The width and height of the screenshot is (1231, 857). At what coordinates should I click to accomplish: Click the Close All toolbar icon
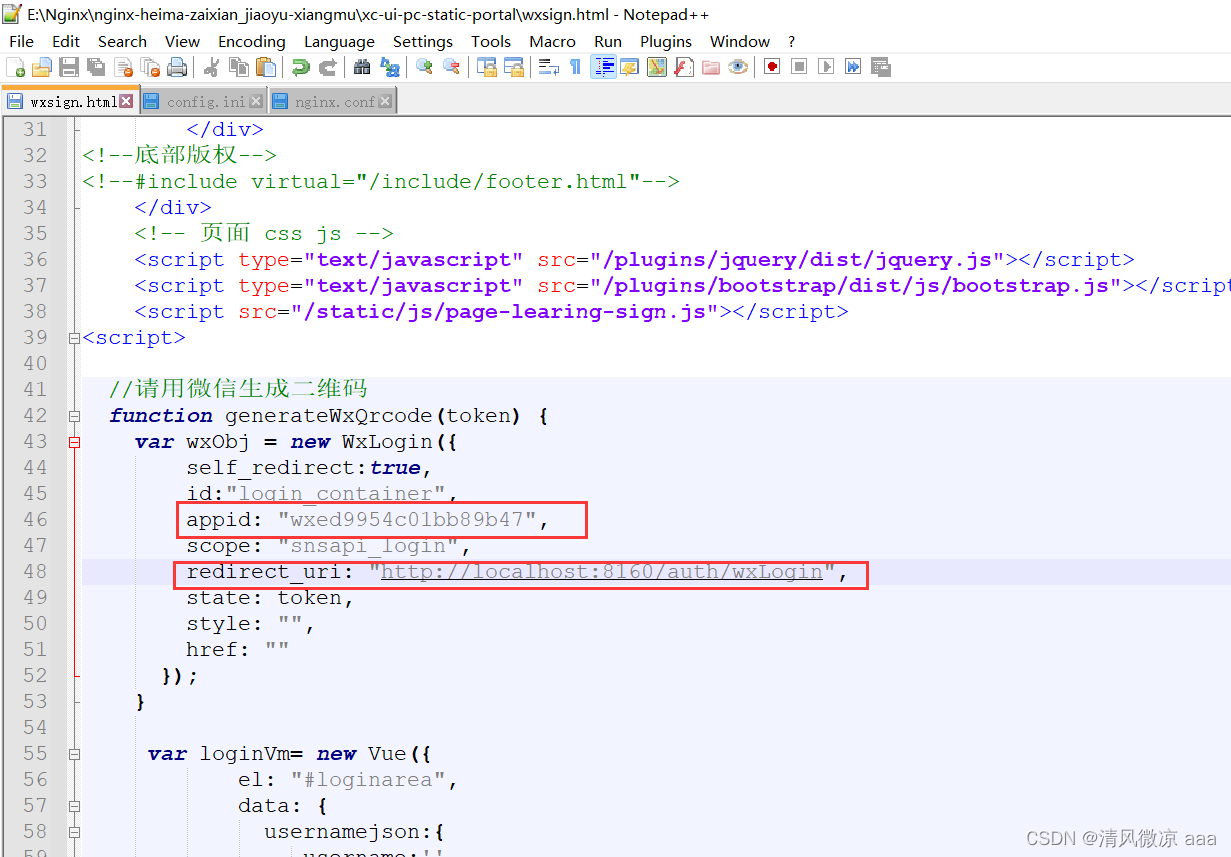coord(150,67)
